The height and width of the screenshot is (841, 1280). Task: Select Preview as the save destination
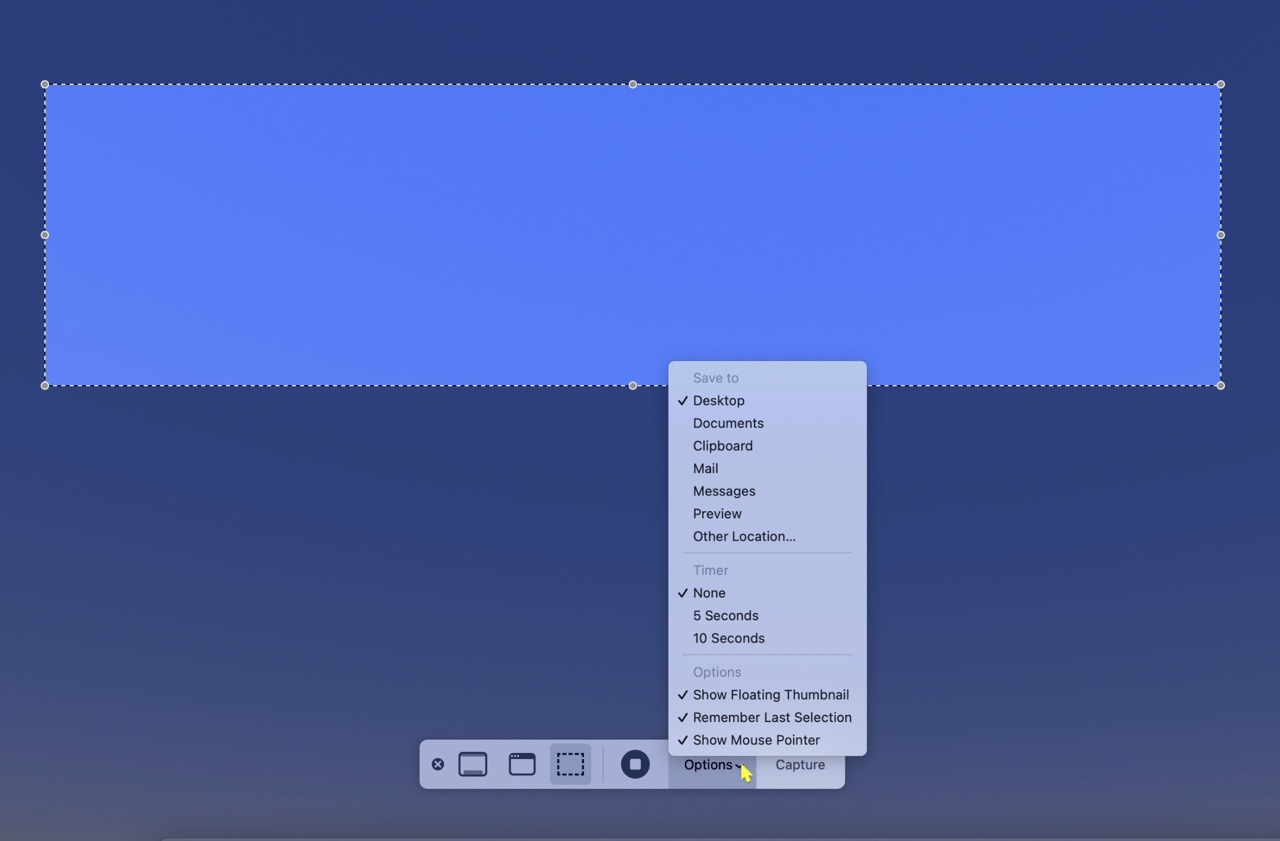coord(717,513)
